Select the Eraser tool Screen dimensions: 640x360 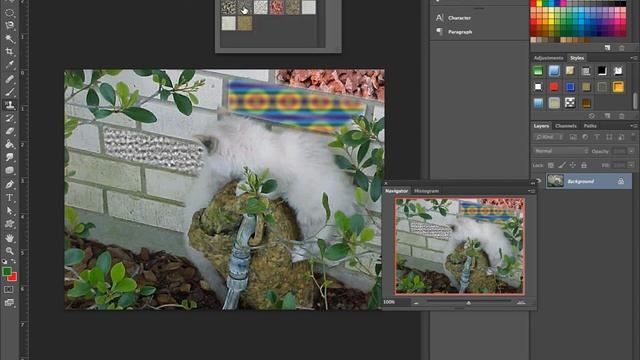tap(9, 131)
